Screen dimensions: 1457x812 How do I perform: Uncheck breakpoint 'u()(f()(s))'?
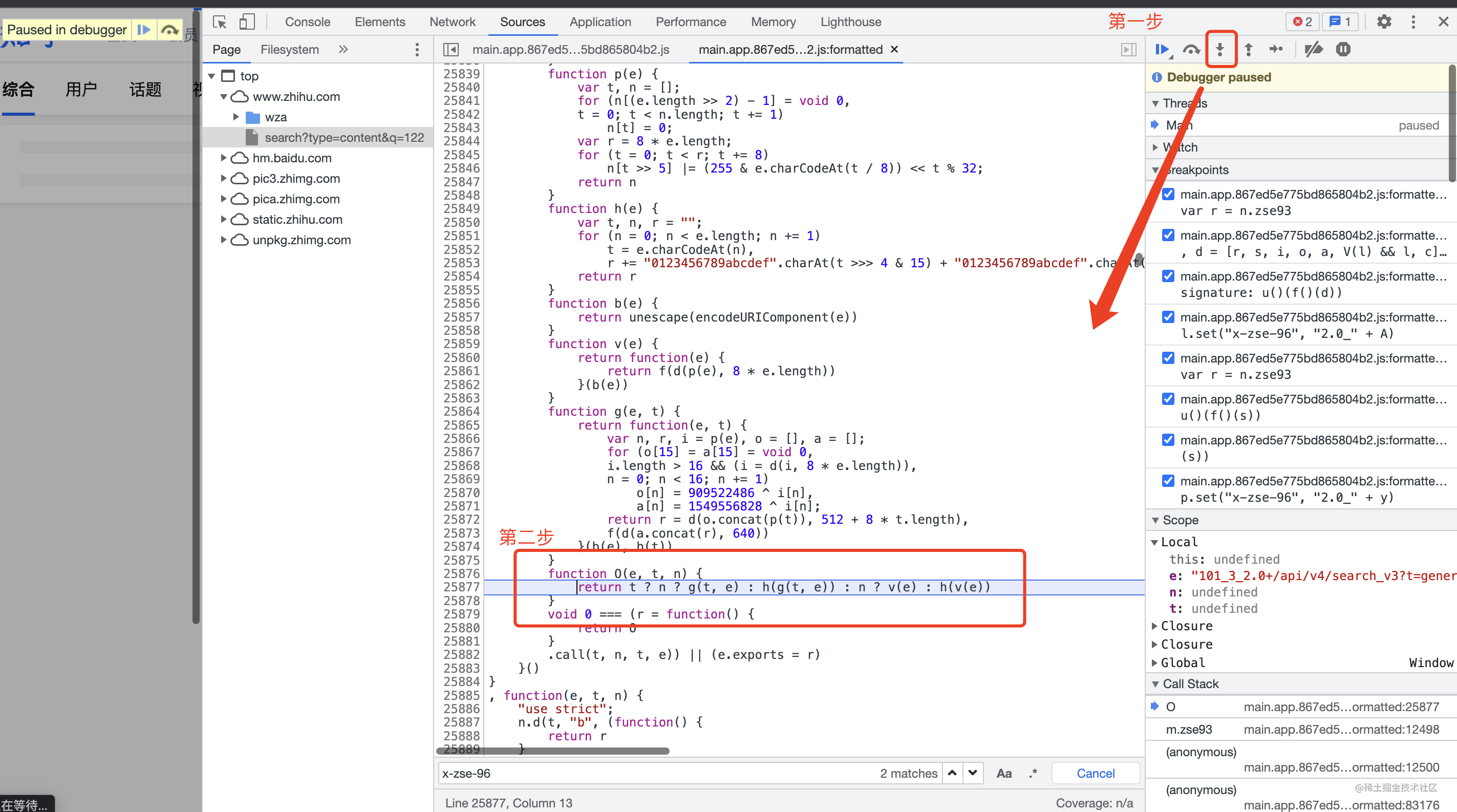click(x=1168, y=399)
